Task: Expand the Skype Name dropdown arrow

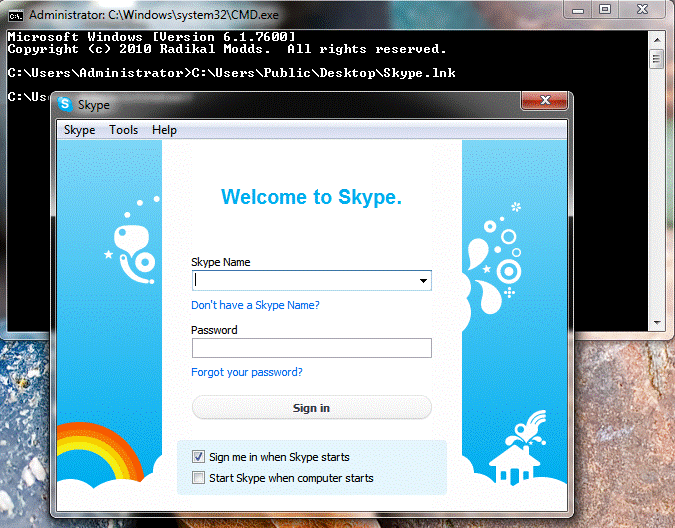Action: (424, 281)
